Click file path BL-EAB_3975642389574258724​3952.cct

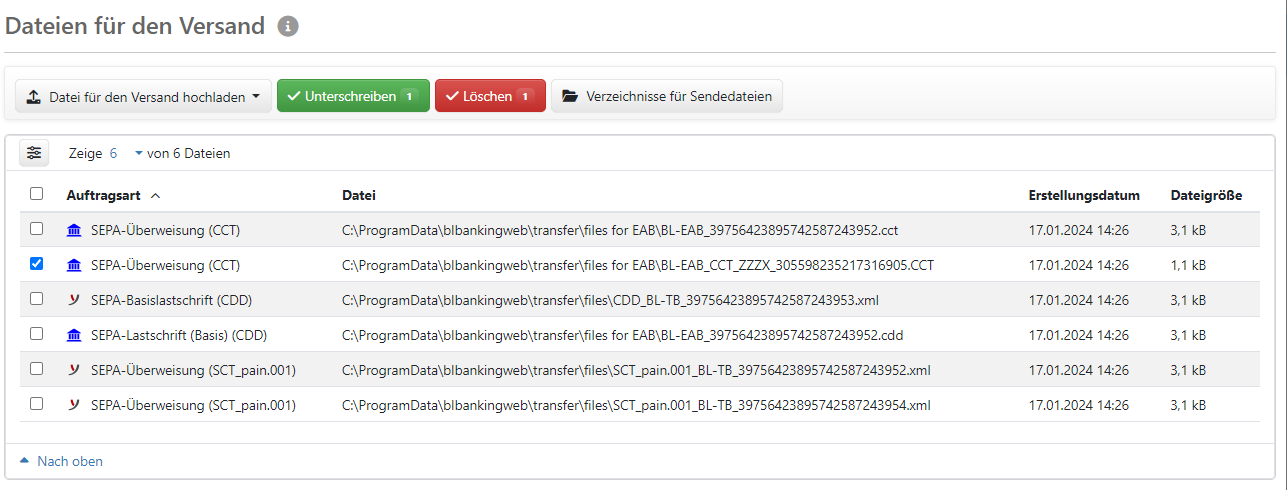click(620, 230)
